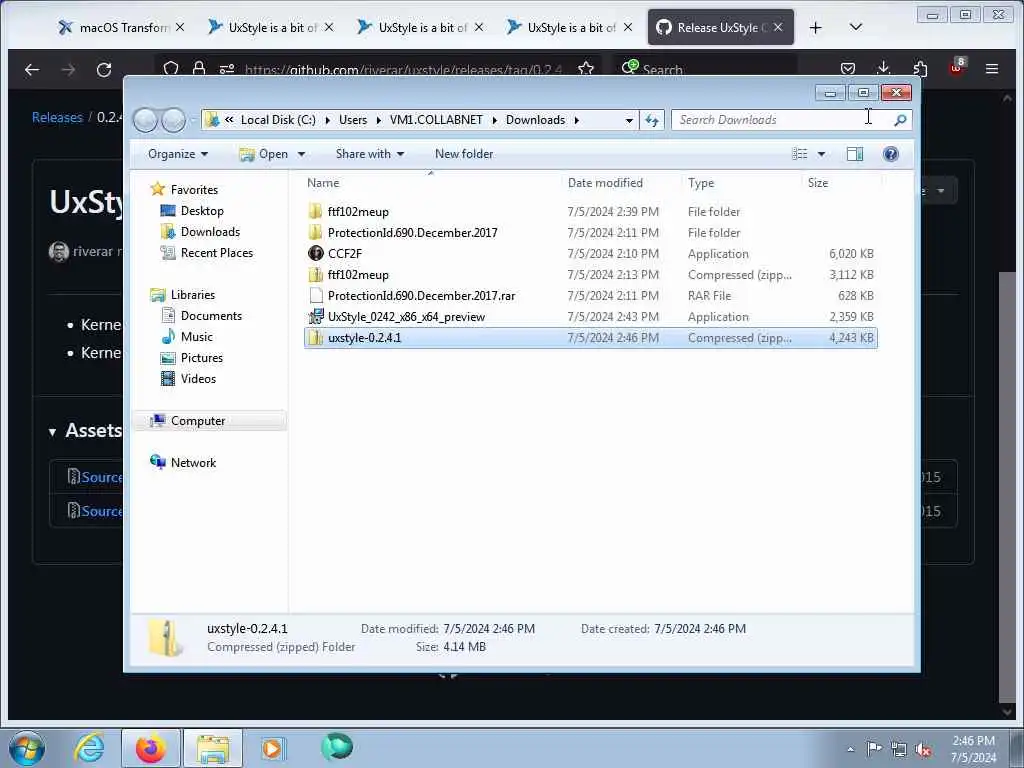This screenshot has height=768, width=1024.
Task: Click the New folder button
Action: [464, 154]
